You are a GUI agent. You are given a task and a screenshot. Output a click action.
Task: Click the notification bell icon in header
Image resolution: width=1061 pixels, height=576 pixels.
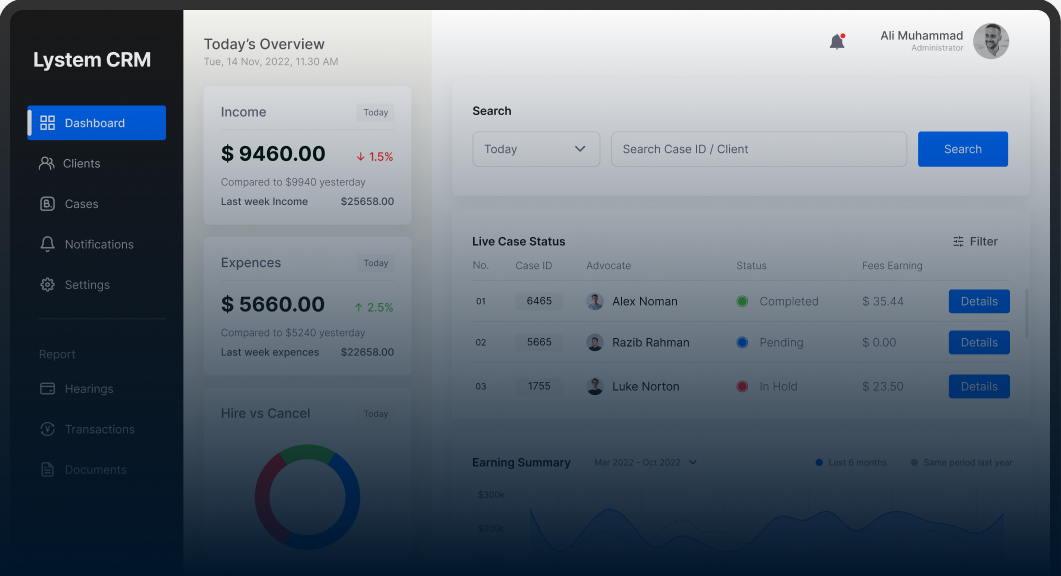837,42
